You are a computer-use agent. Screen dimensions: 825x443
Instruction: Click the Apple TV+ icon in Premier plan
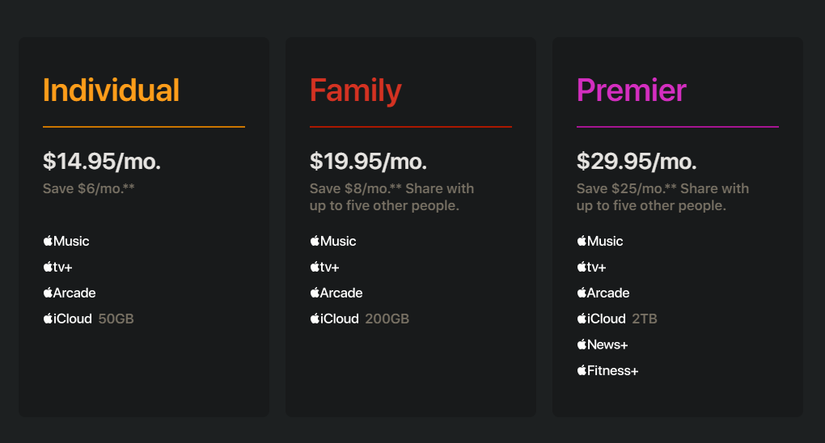point(593,267)
